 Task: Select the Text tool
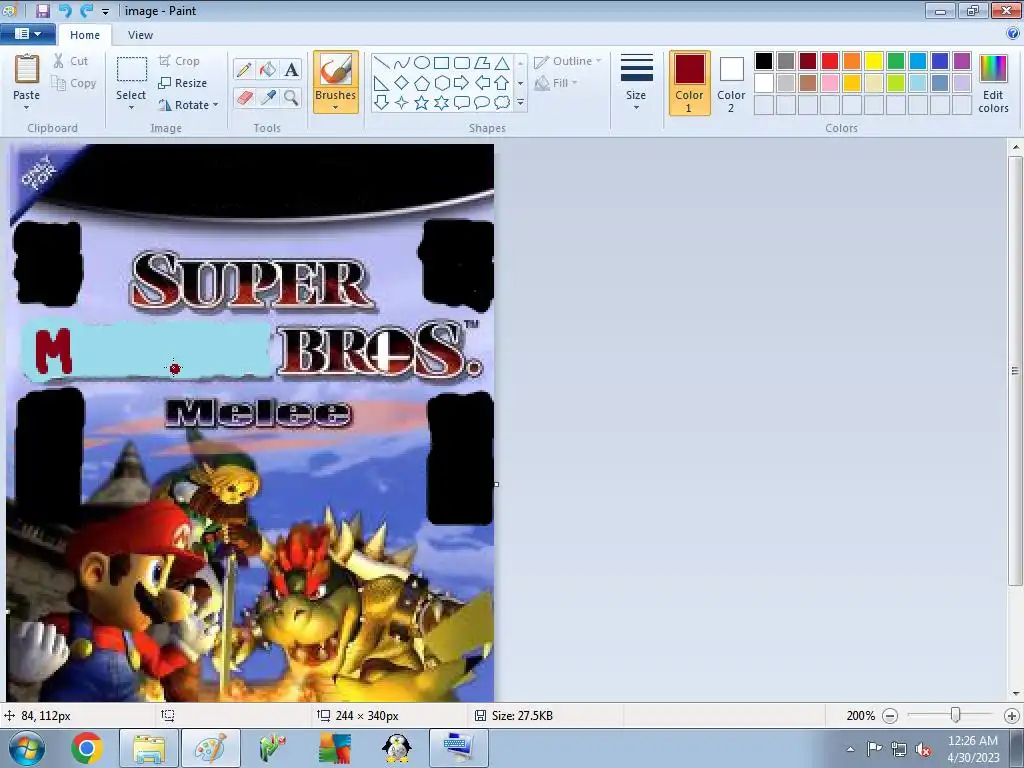click(x=291, y=69)
